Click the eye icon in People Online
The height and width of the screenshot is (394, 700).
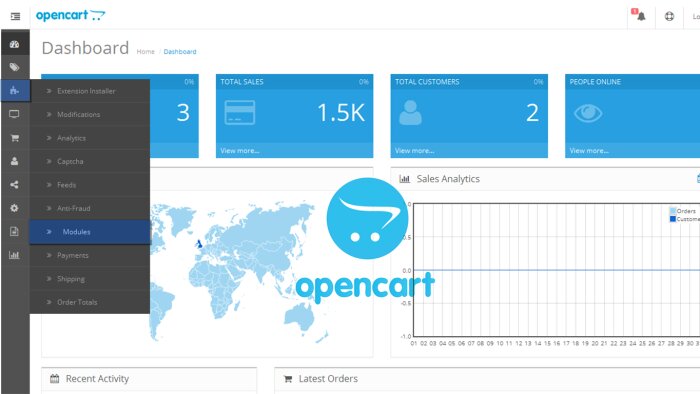(588, 113)
